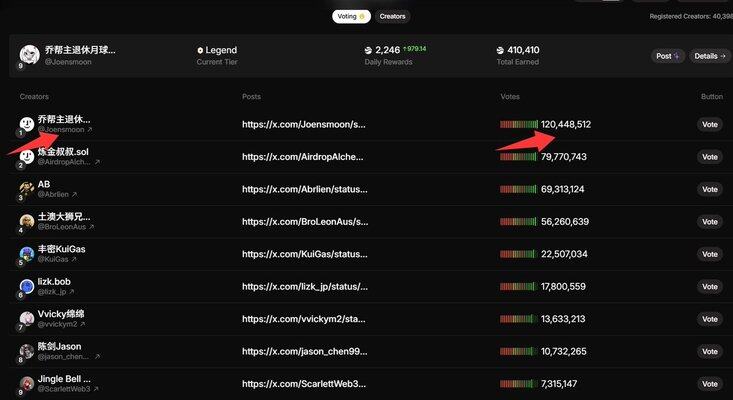Switch to the Voting tab
733x400 pixels.
click(351, 16)
